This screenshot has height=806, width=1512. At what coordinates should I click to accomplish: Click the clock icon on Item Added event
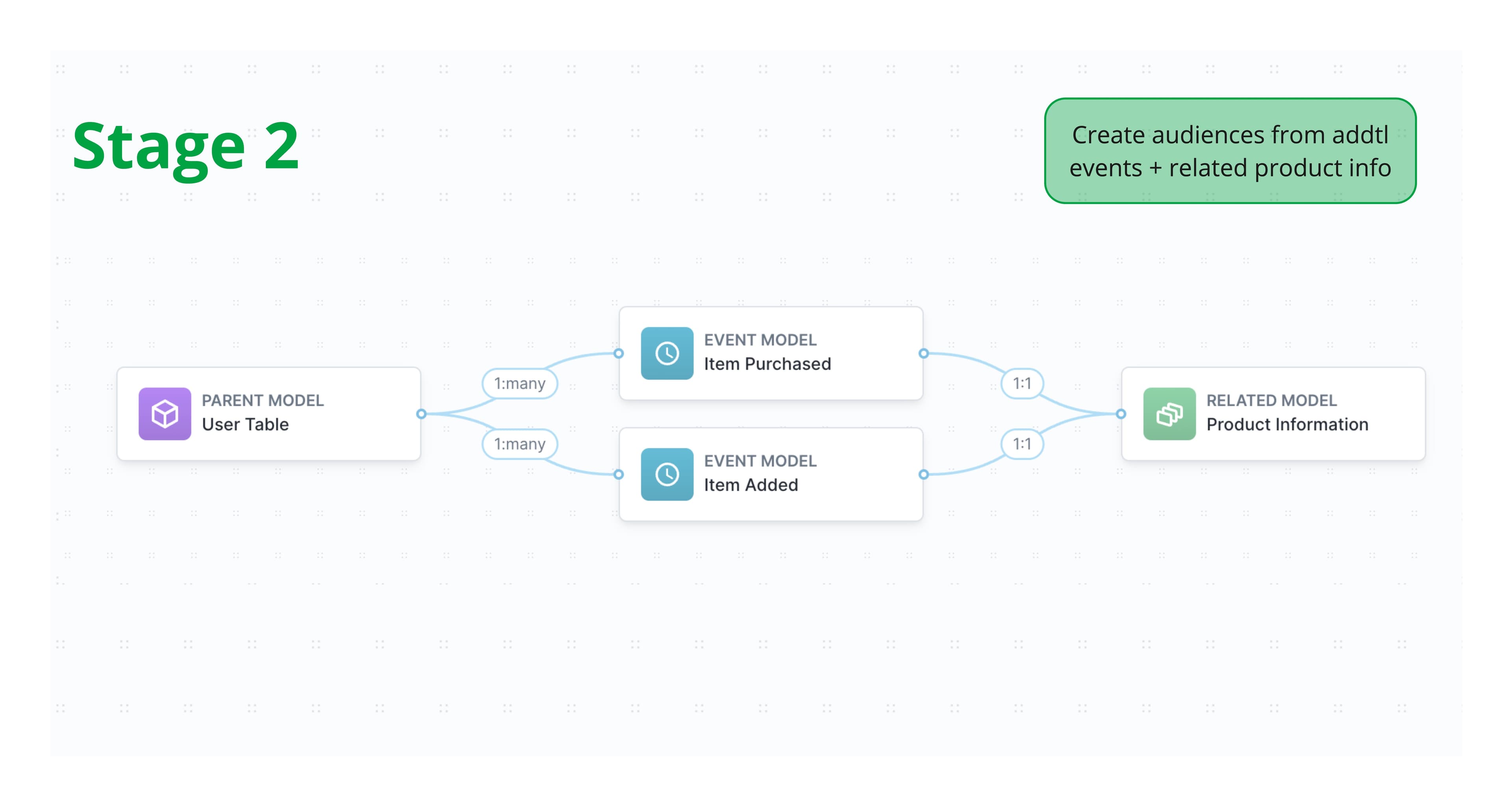(x=668, y=474)
